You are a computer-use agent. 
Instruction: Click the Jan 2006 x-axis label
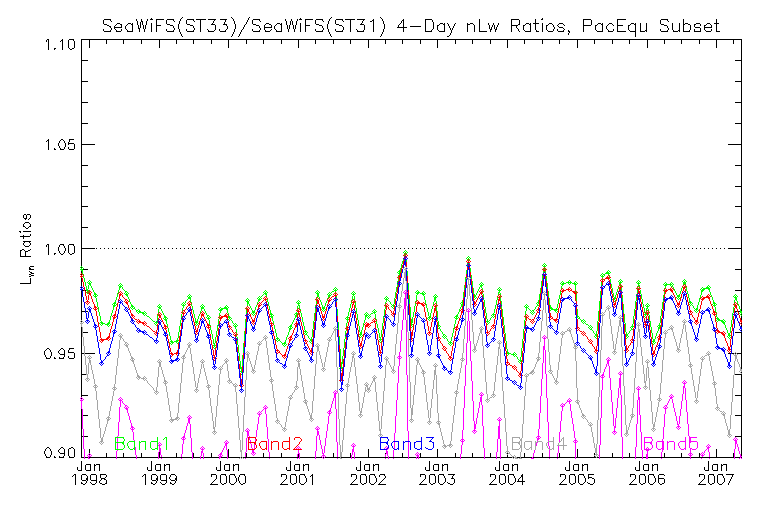(647, 473)
